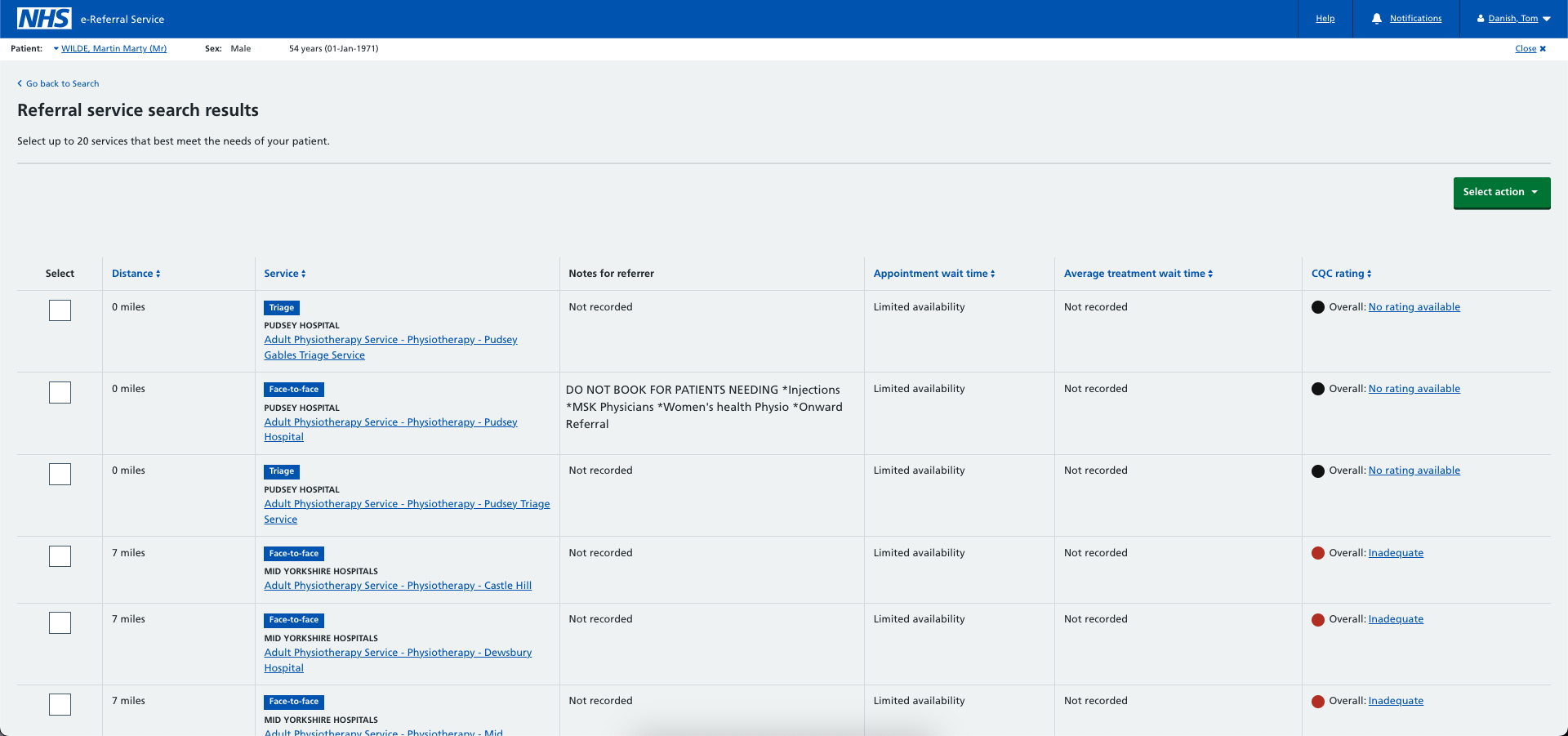Click the Face-to-face badge on Castle Hill service
The width and height of the screenshot is (1568, 736).
(294, 554)
